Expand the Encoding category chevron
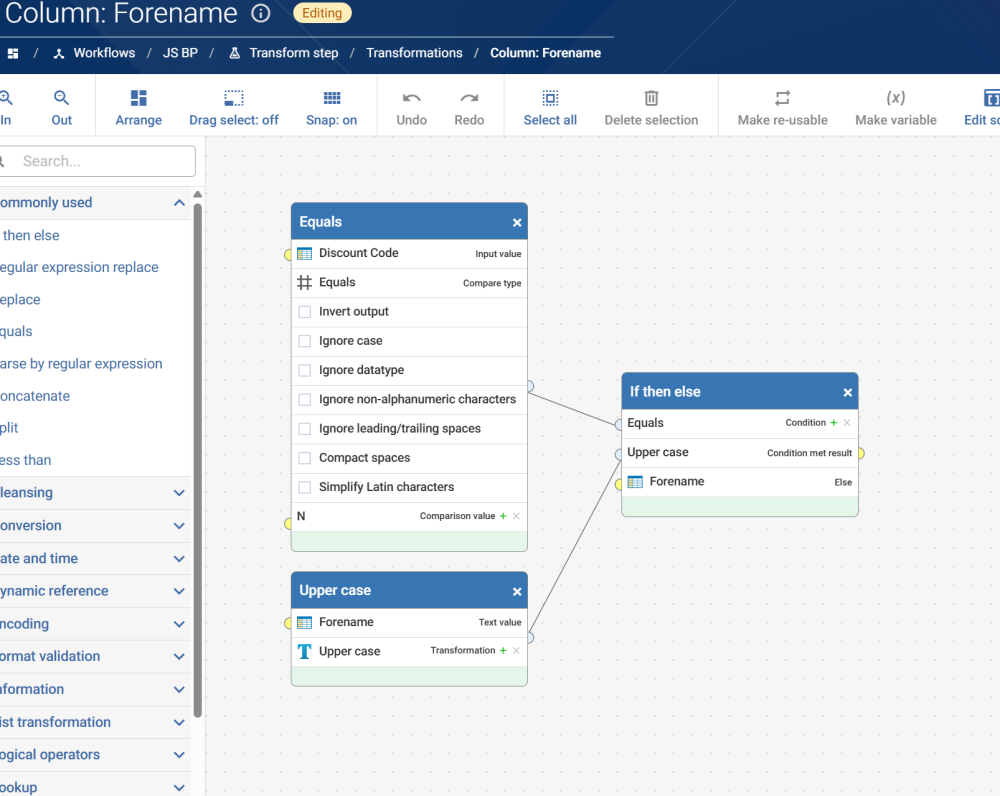 pos(179,624)
